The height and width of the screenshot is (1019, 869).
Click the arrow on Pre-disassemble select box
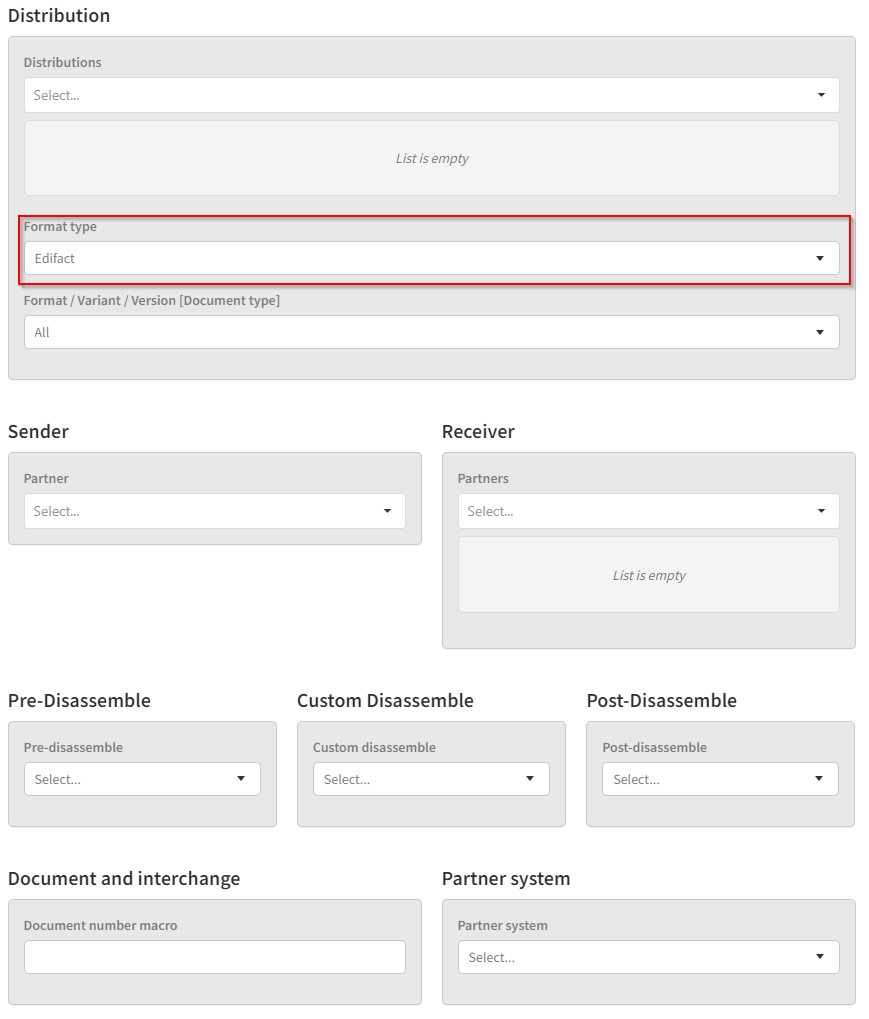(x=241, y=779)
